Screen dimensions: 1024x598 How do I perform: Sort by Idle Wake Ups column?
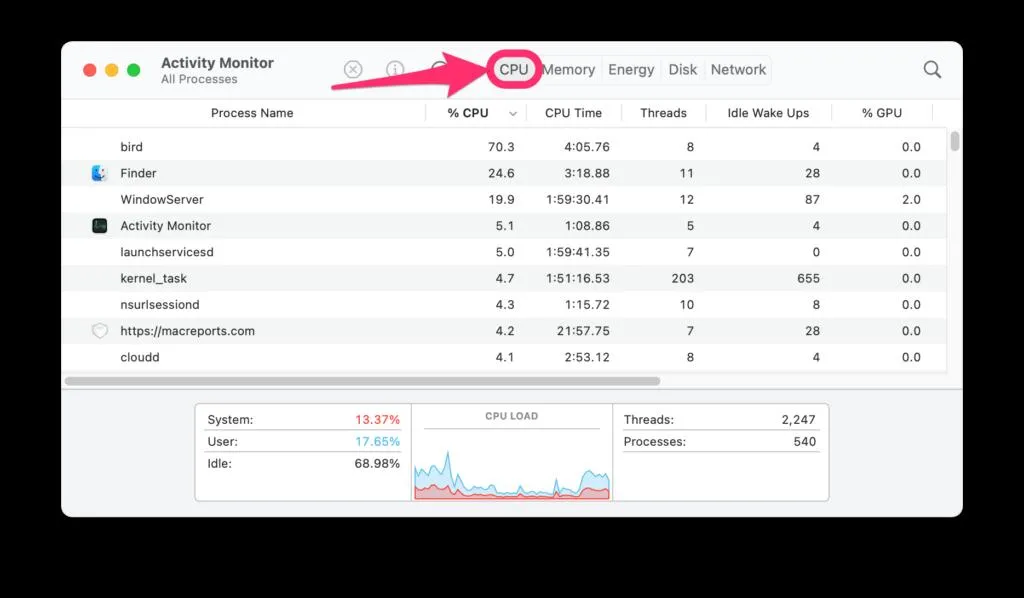(x=768, y=113)
